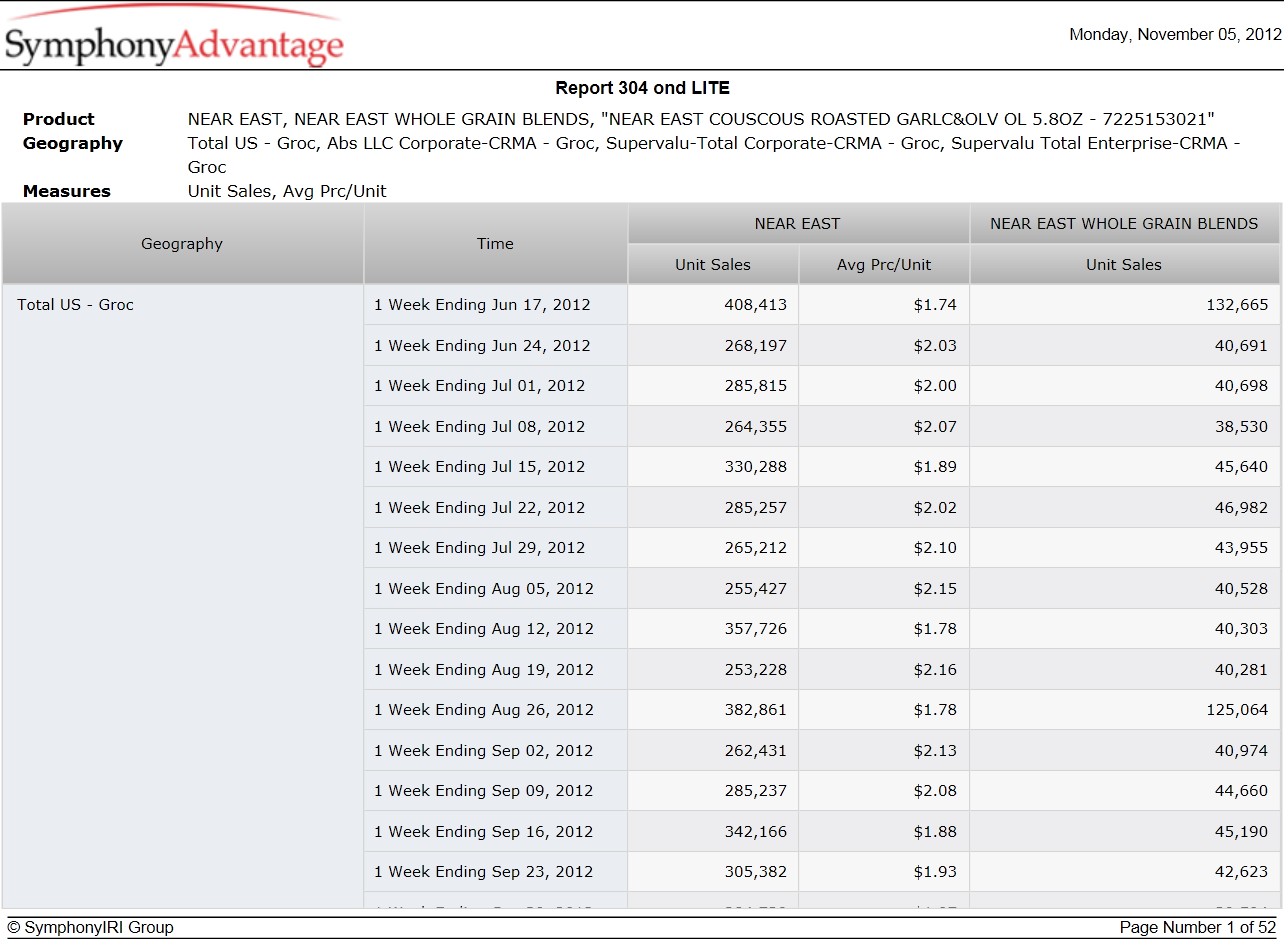1284x946 pixels.
Task: Click whole grain blends value 40,691
Action: 1241,346
